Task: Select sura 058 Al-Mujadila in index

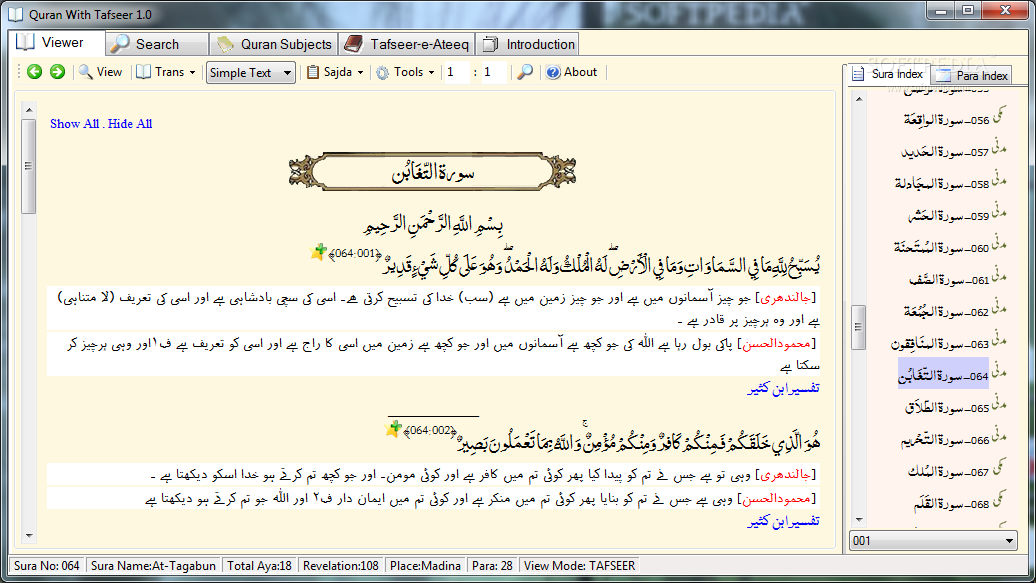Action: (x=942, y=184)
